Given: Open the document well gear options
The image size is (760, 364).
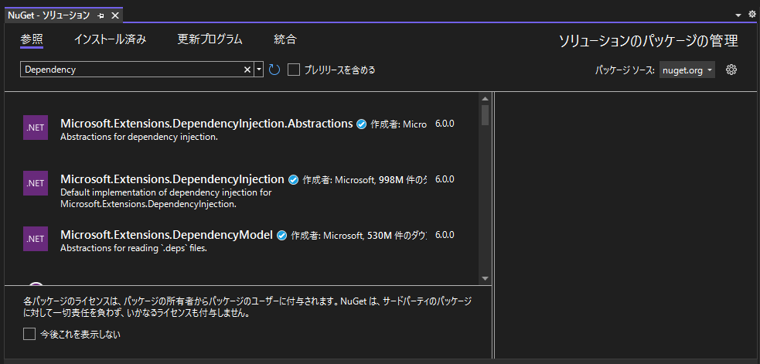Looking at the screenshot, I should pos(752,15).
